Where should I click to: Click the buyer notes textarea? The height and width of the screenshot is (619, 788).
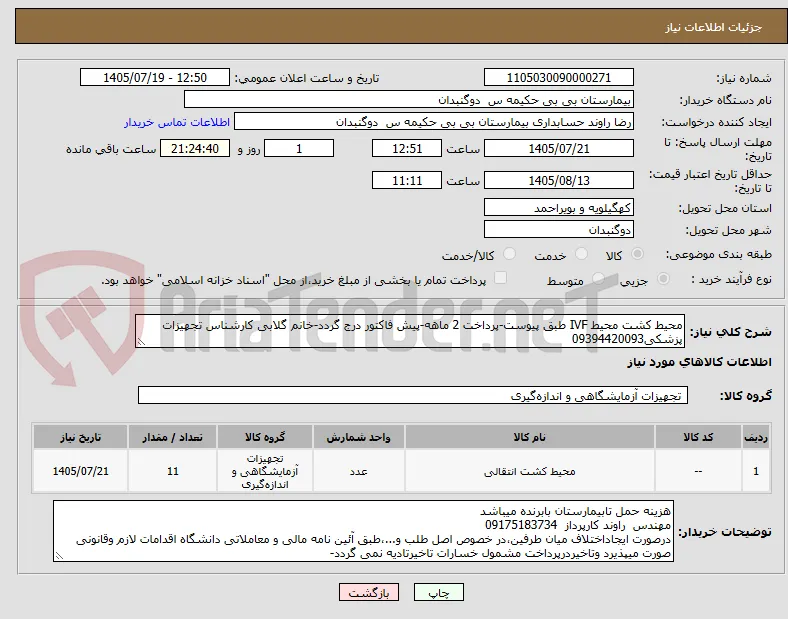363,531
